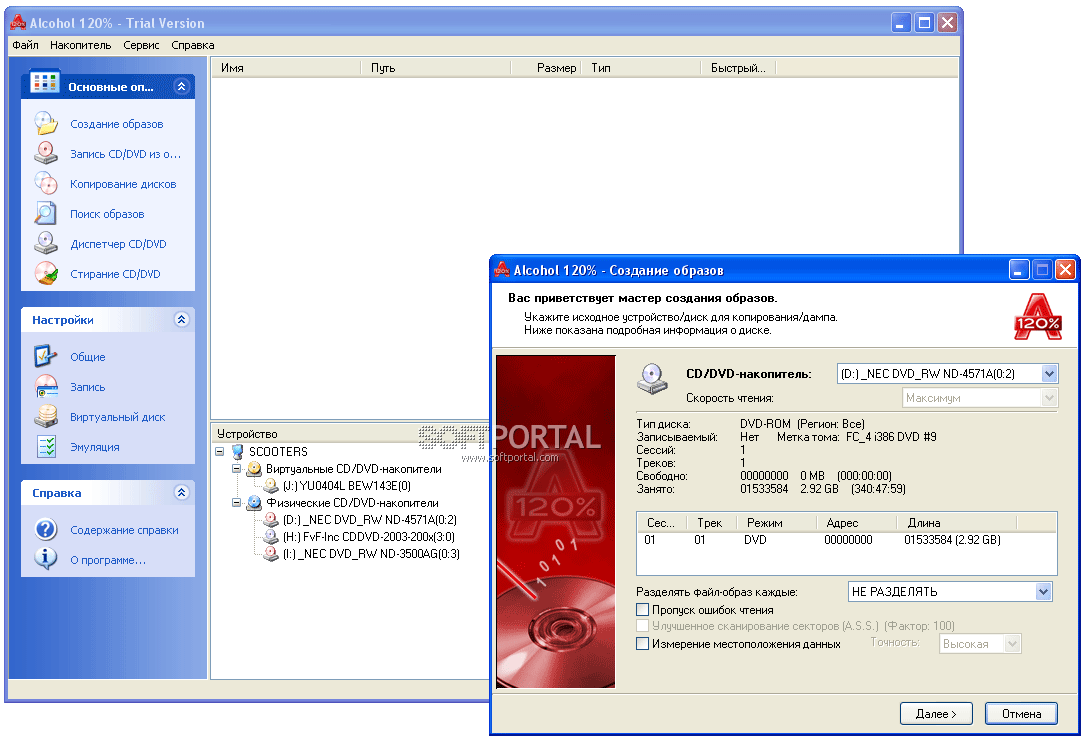Screen dimensions: 1085x744
Task: Open Запись CD/DVD из образов icon
Action: pyautogui.click(x=46, y=154)
